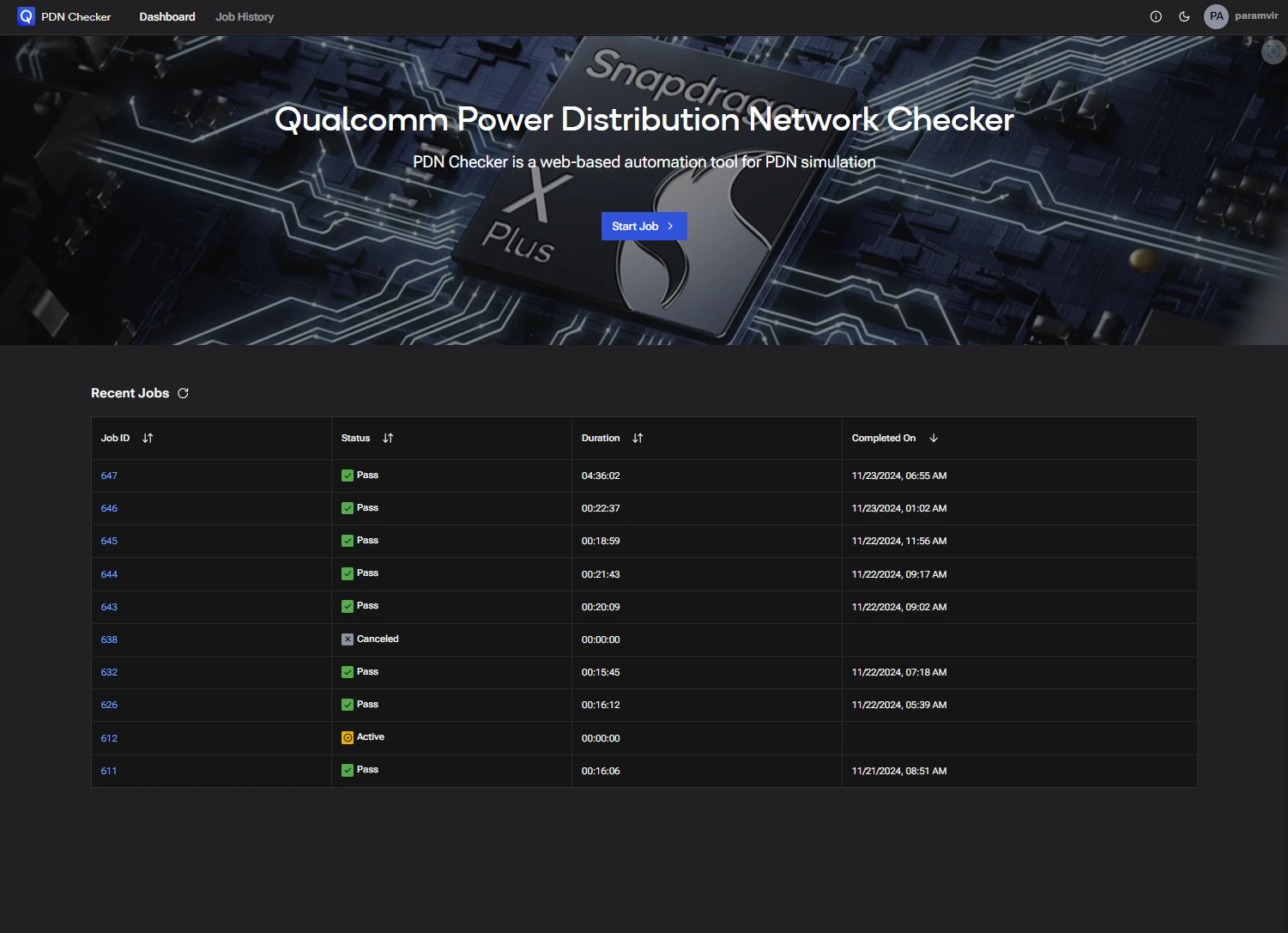Click completed date 11/22/2024, 07:18 AM

tap(899, 672)
